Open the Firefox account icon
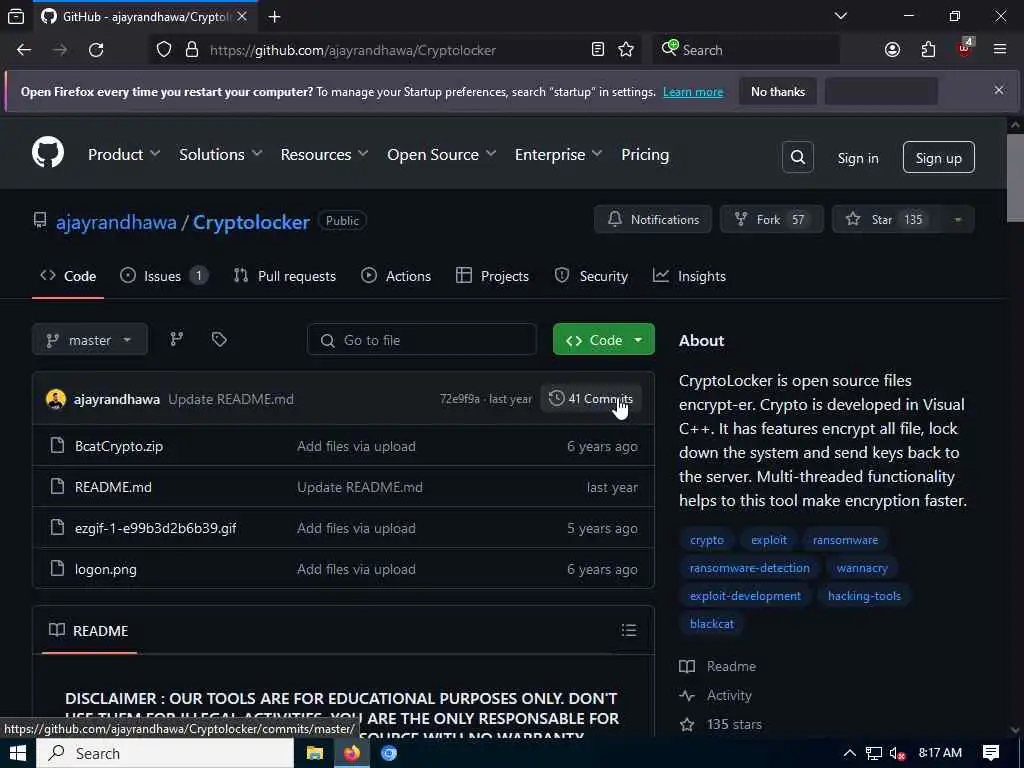This screenshot has height=768, width=1024. [892, 50]
